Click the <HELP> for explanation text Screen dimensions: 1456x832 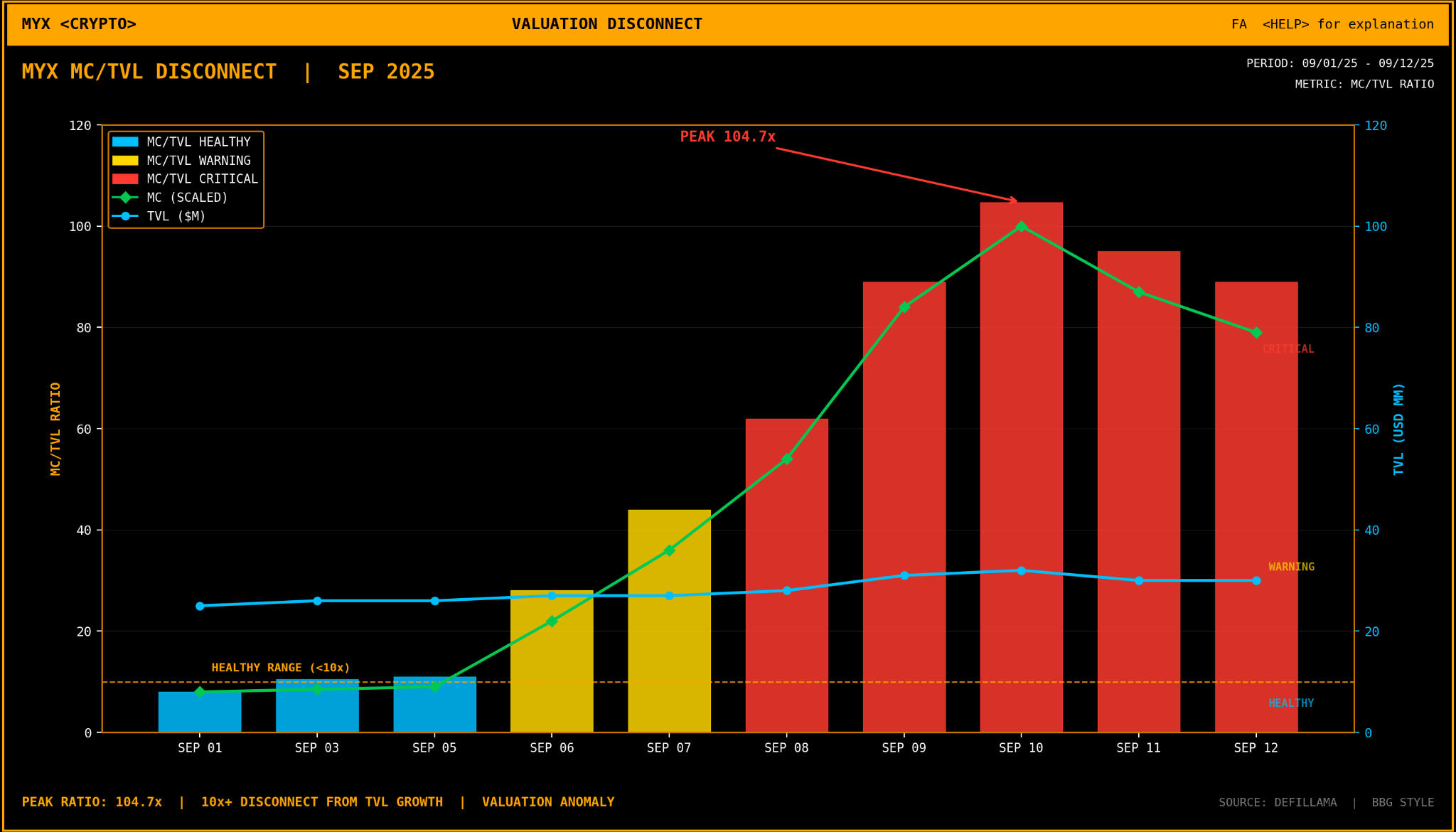pyautogui.click(x=1347, y=25)
